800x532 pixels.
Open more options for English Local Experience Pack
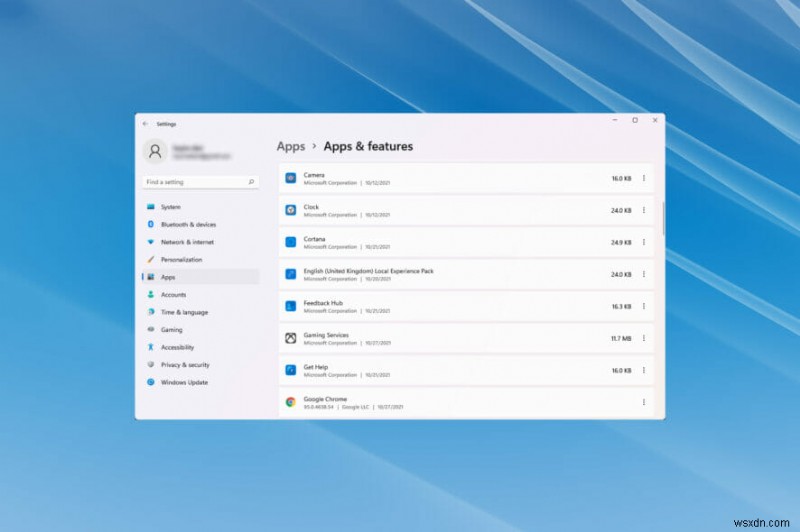[644, 274]
